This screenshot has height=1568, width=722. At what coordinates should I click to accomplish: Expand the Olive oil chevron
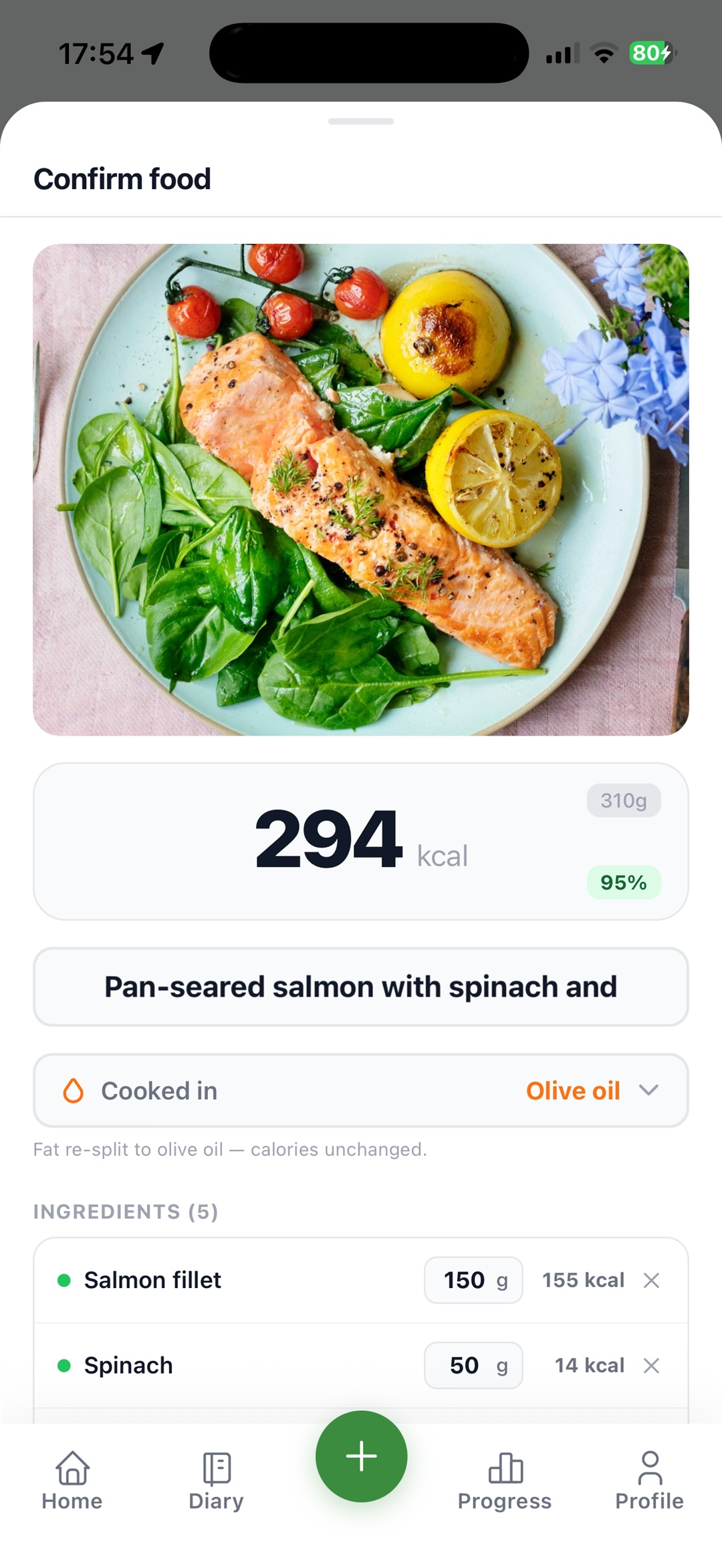tap(648, 1090)
